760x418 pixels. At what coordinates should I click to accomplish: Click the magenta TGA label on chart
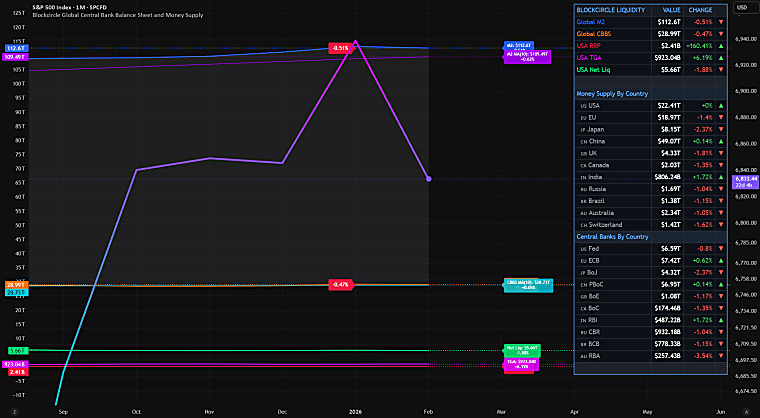tap(522, 364)
